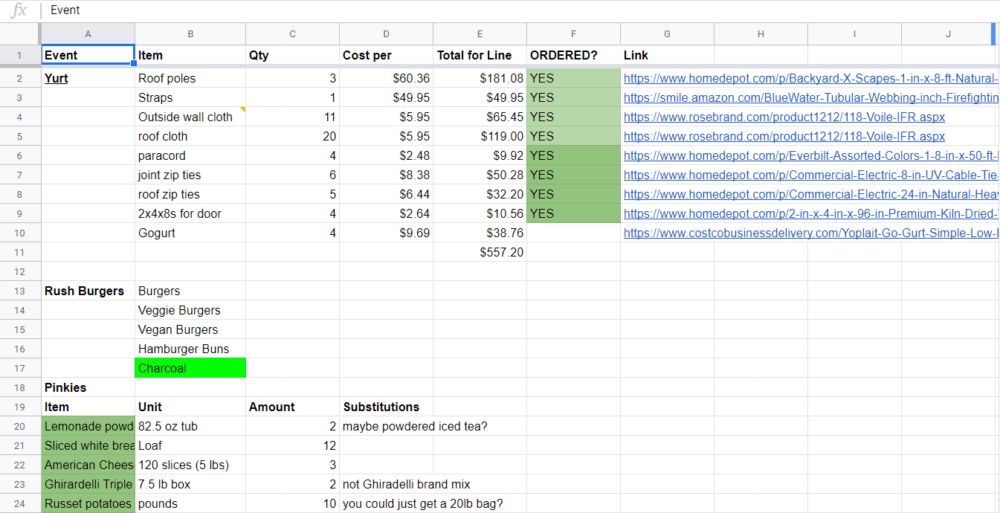
Task: Select column F header
Action: (573, 34)
